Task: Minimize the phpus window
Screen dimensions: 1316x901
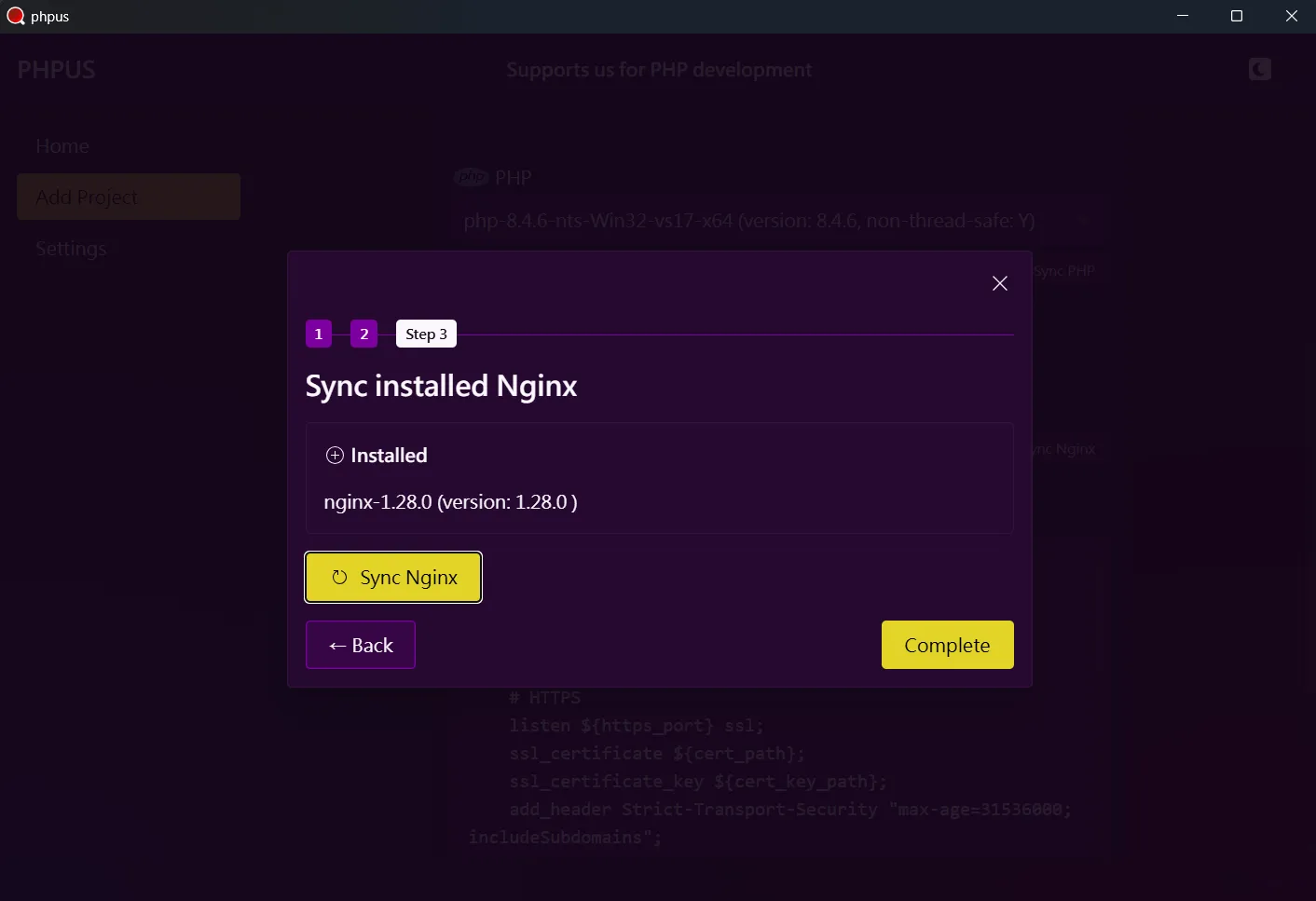Action: pyautogui.click(x=1183, y=16)
